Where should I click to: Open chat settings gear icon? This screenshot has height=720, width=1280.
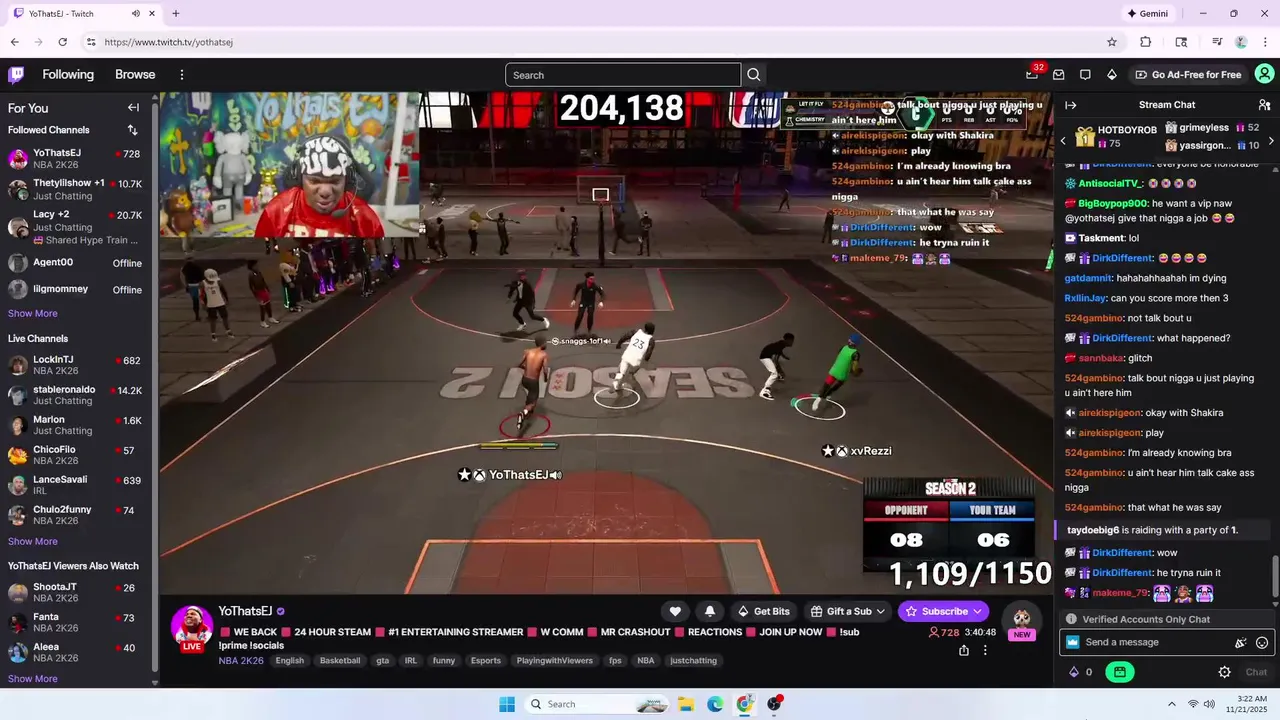(x=1224, y=672)
